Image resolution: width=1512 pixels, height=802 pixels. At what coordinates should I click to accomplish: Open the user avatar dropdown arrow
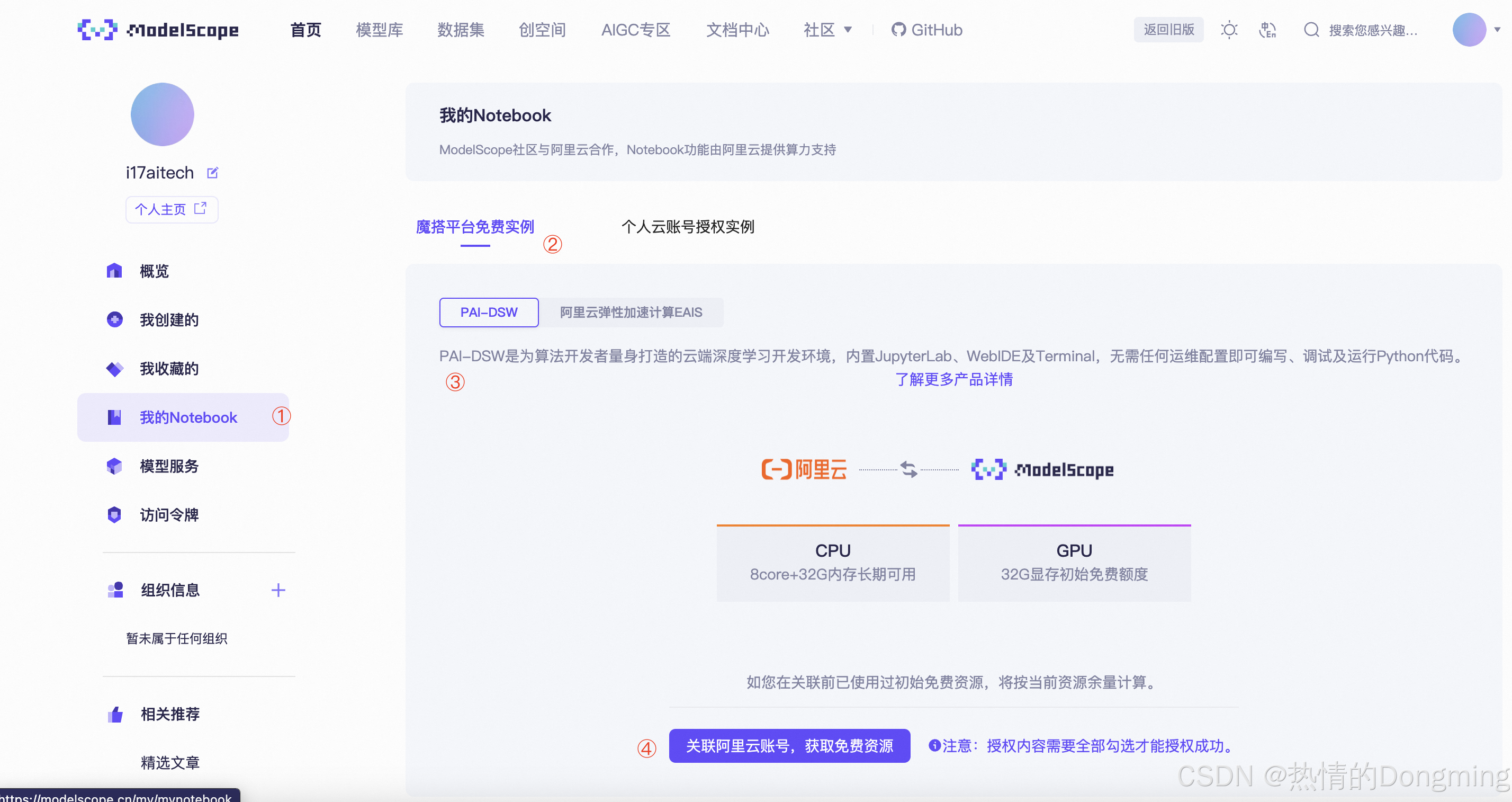pos(1497,30)
